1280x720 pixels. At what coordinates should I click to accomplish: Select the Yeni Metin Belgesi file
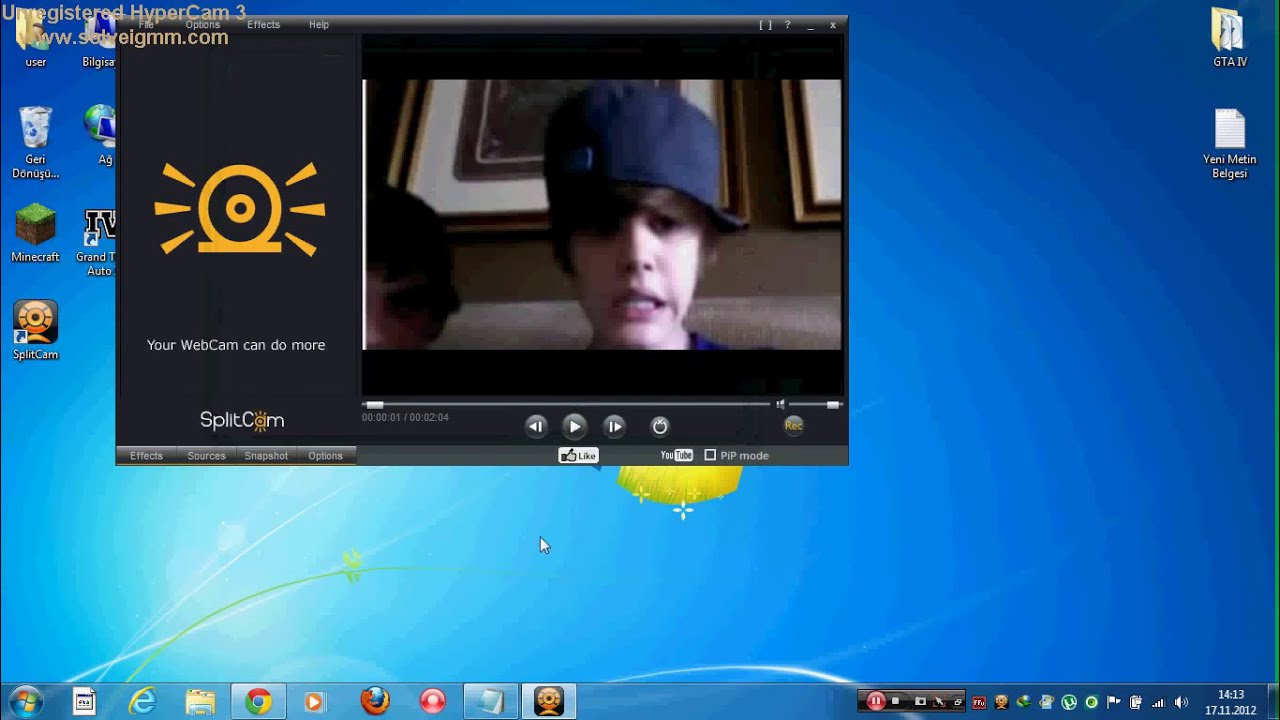point(1229,143)
